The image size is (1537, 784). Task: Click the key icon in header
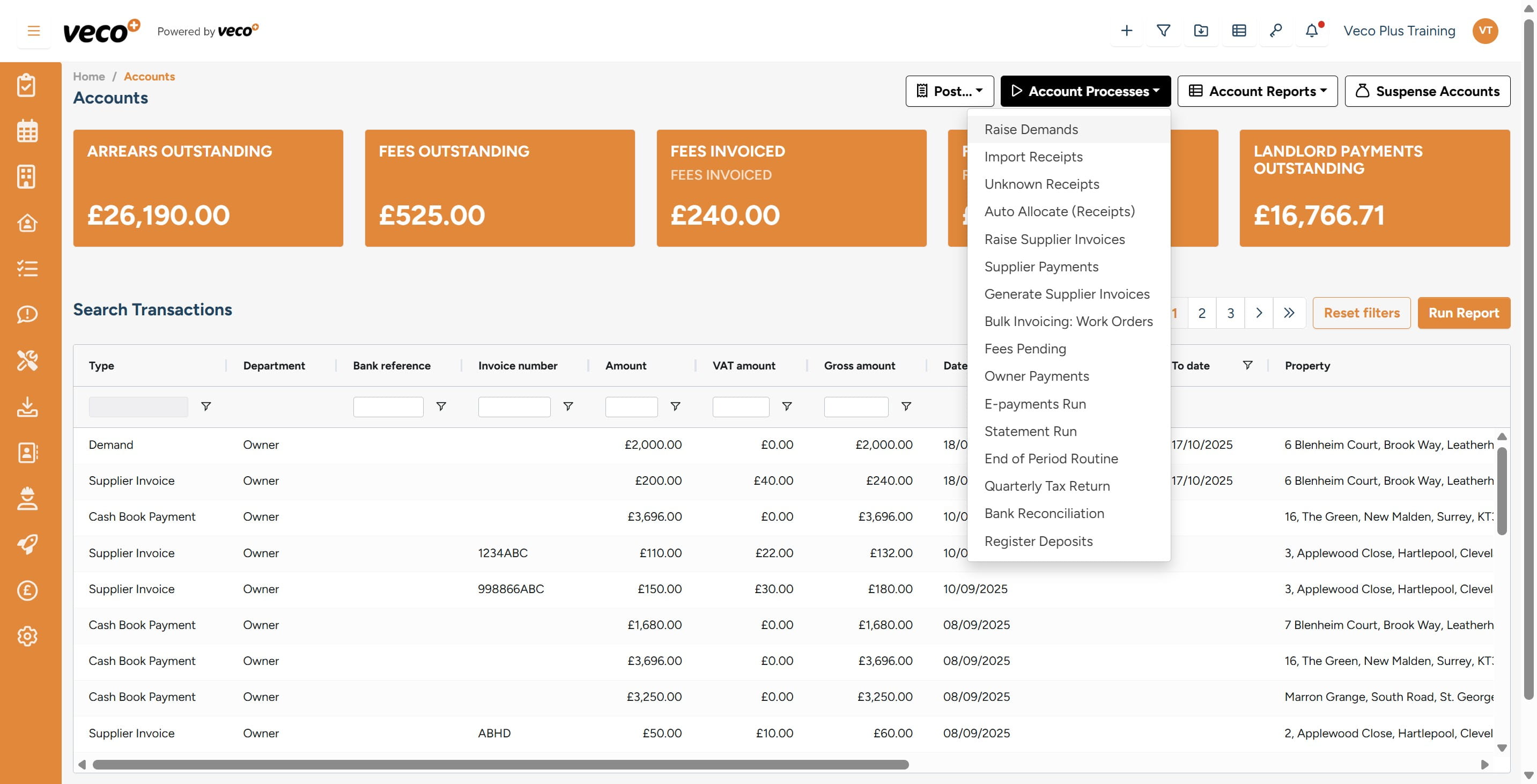pos(1276,31)
